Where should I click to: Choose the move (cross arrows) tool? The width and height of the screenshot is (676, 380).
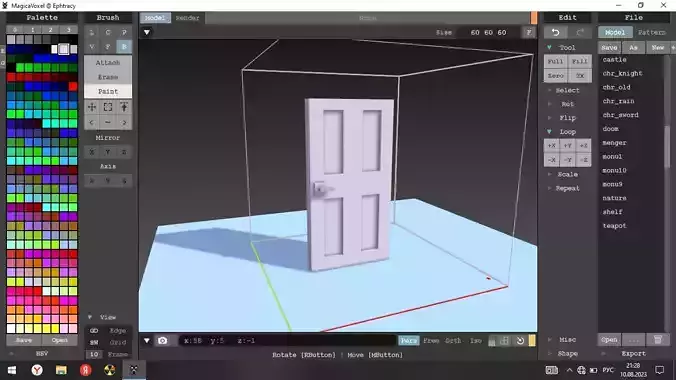coord(92,107)
